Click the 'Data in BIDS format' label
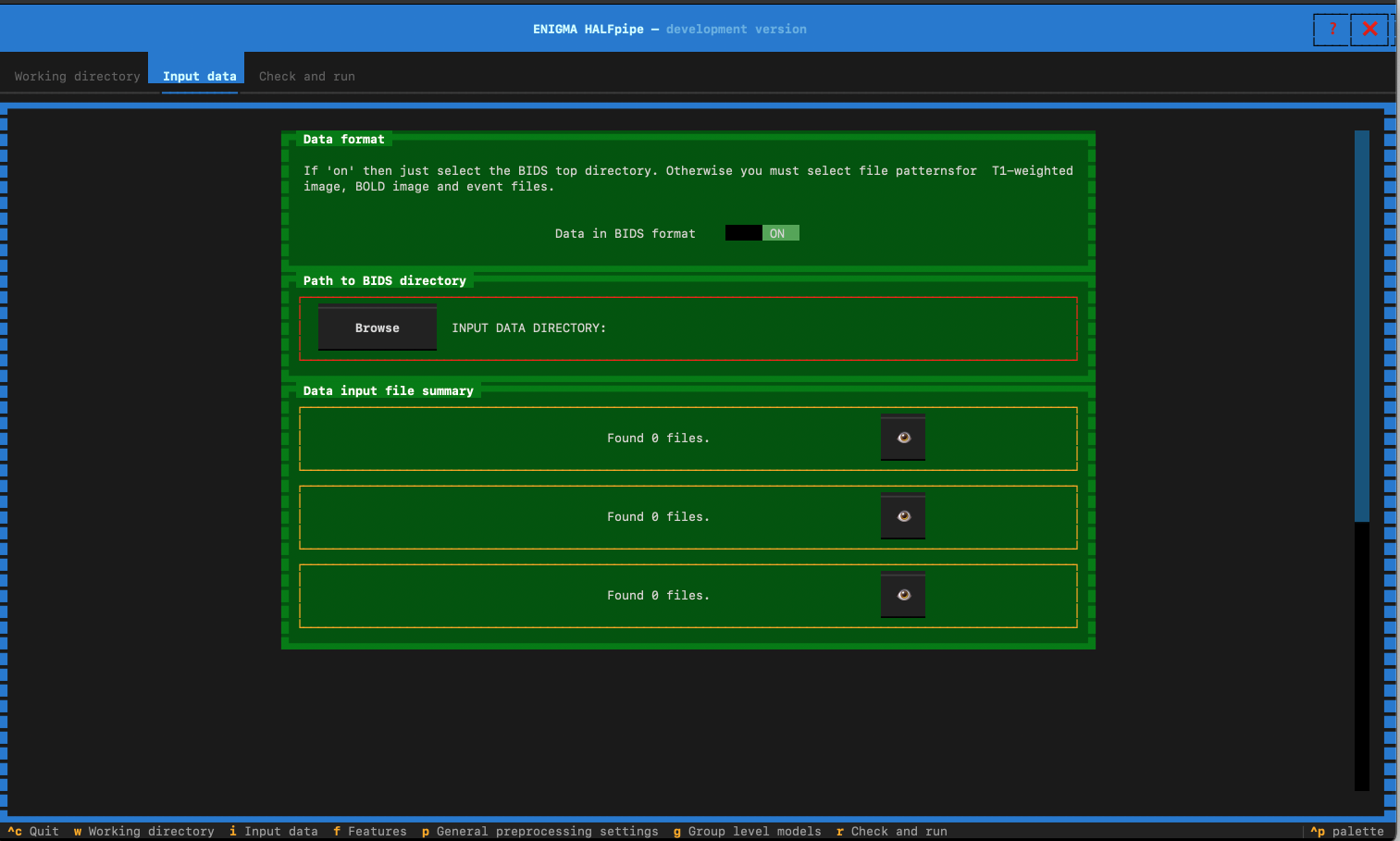 (626, 234)
